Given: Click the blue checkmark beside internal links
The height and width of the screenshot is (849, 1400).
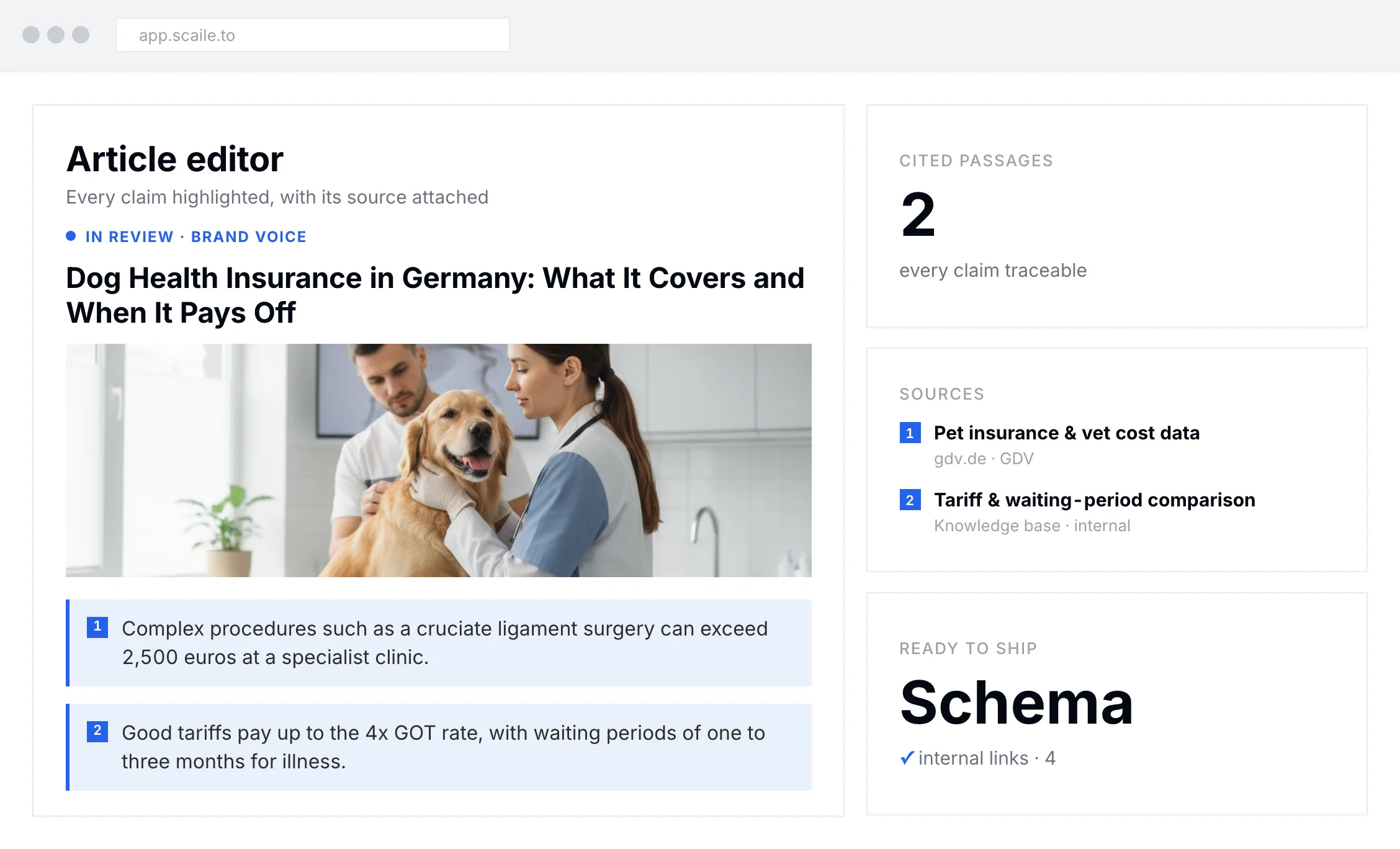Looking at the screenshot, I should point(907,758).
